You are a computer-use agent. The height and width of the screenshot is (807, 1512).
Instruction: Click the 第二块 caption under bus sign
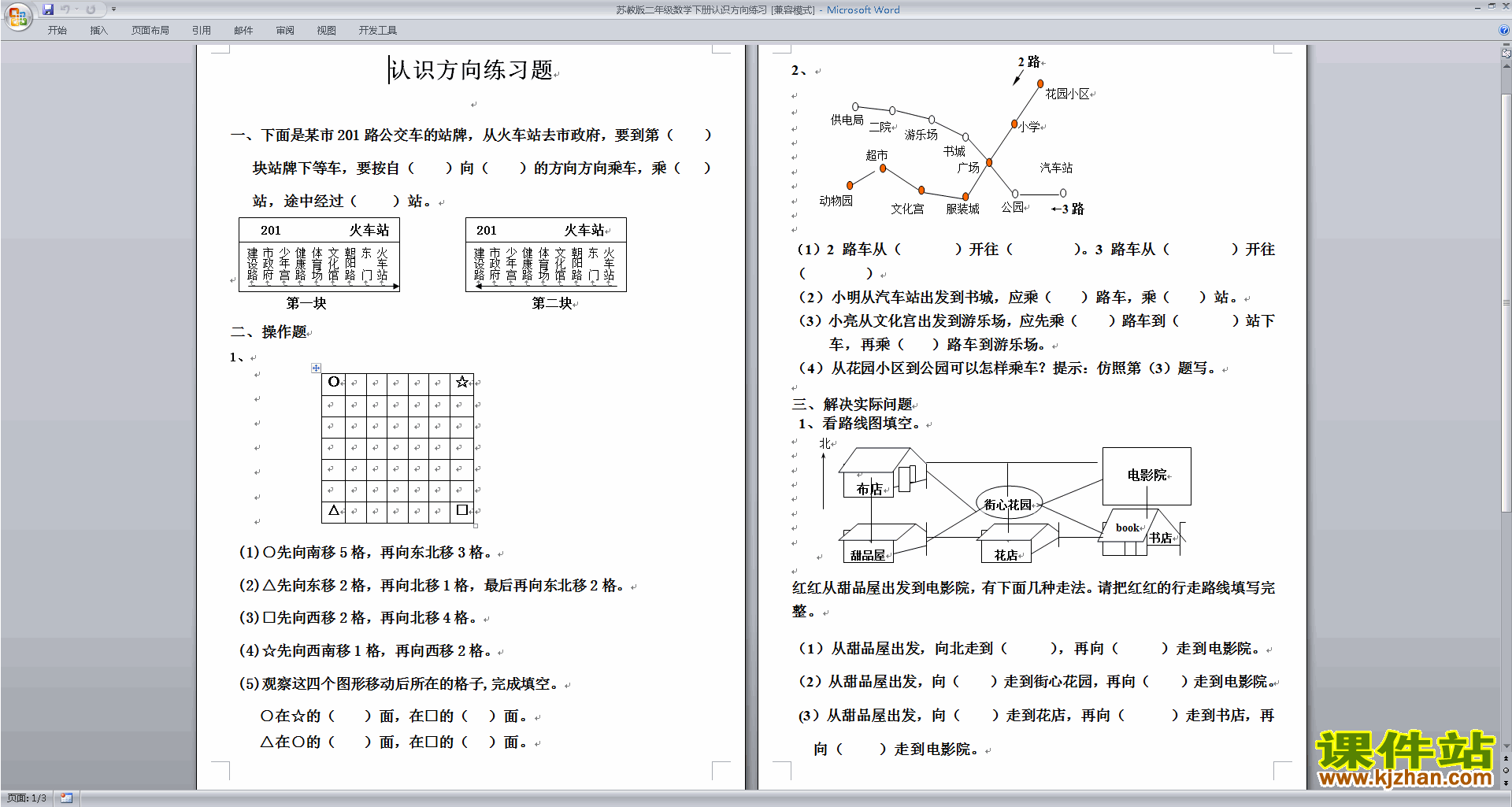(x=552, y=303)
